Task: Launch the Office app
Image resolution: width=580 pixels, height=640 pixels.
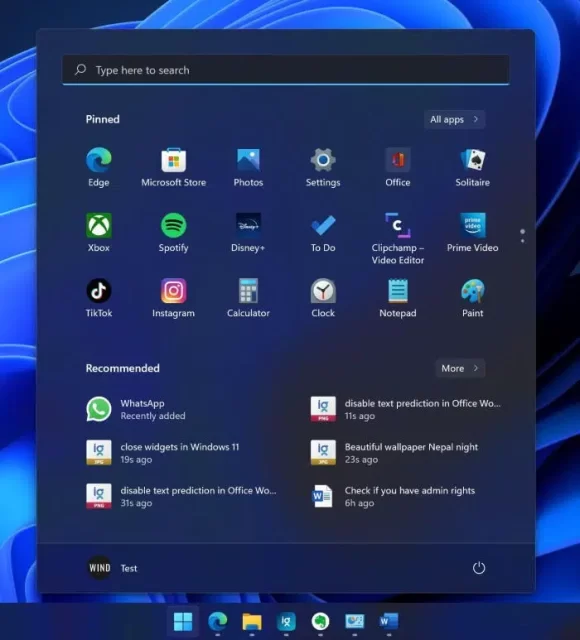Action: pyautogui.click(x=398, y=167)
